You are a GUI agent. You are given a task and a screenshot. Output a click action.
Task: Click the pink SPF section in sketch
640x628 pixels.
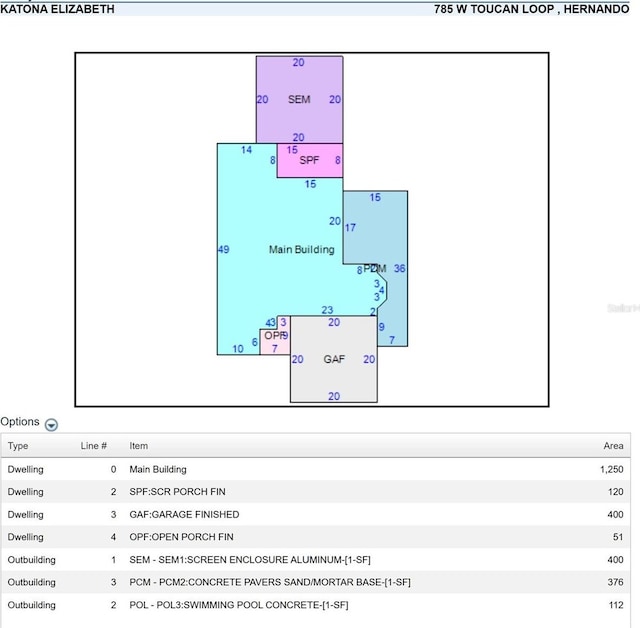(309, 160)
